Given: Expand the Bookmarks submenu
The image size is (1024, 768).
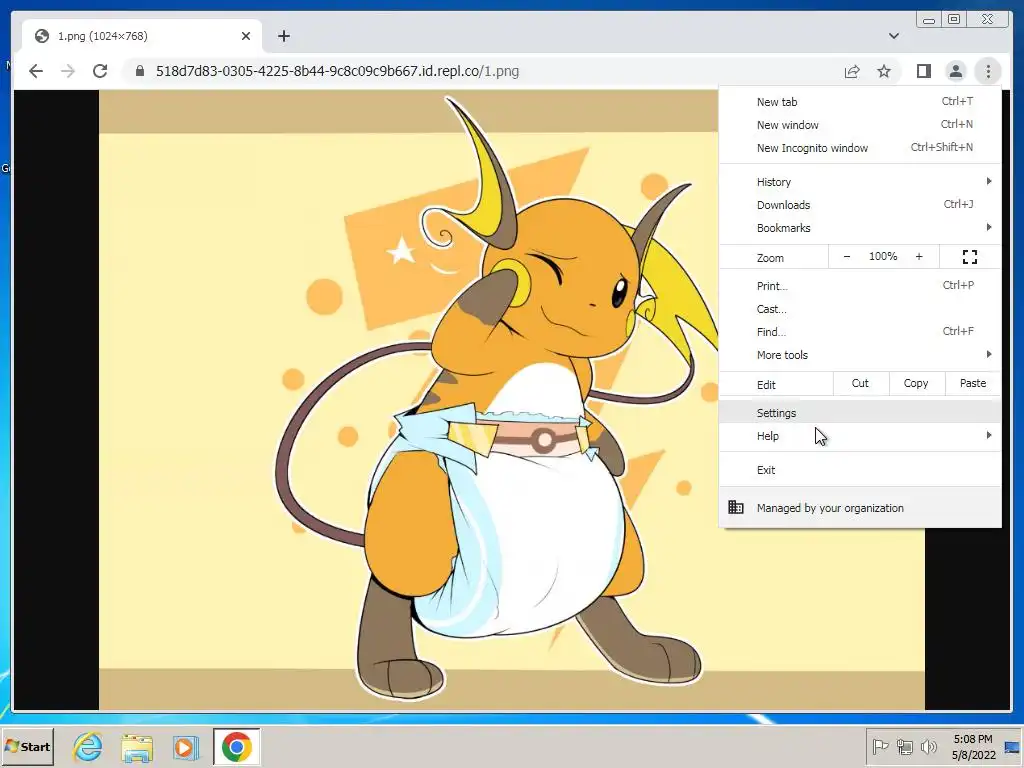Looking at the screenshot, I should click(x=860, y=227).
